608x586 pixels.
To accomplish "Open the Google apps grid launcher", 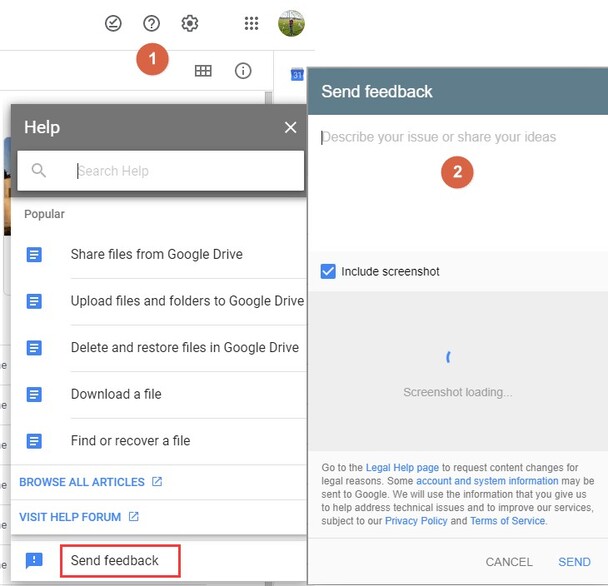I will pyautogui.click(x=251, y=23).
